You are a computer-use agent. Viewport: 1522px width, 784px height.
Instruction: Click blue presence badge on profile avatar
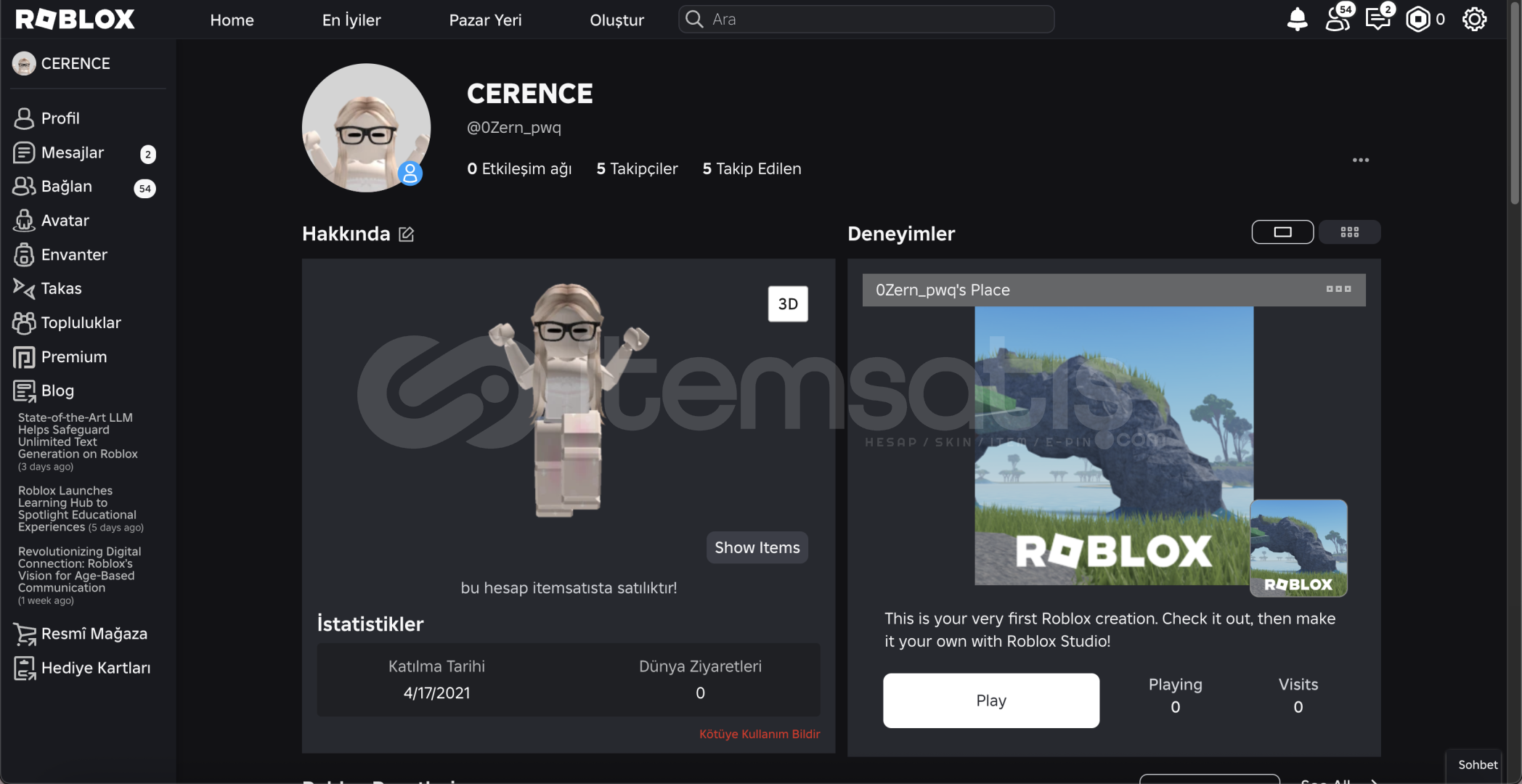[x=410, y=173]
